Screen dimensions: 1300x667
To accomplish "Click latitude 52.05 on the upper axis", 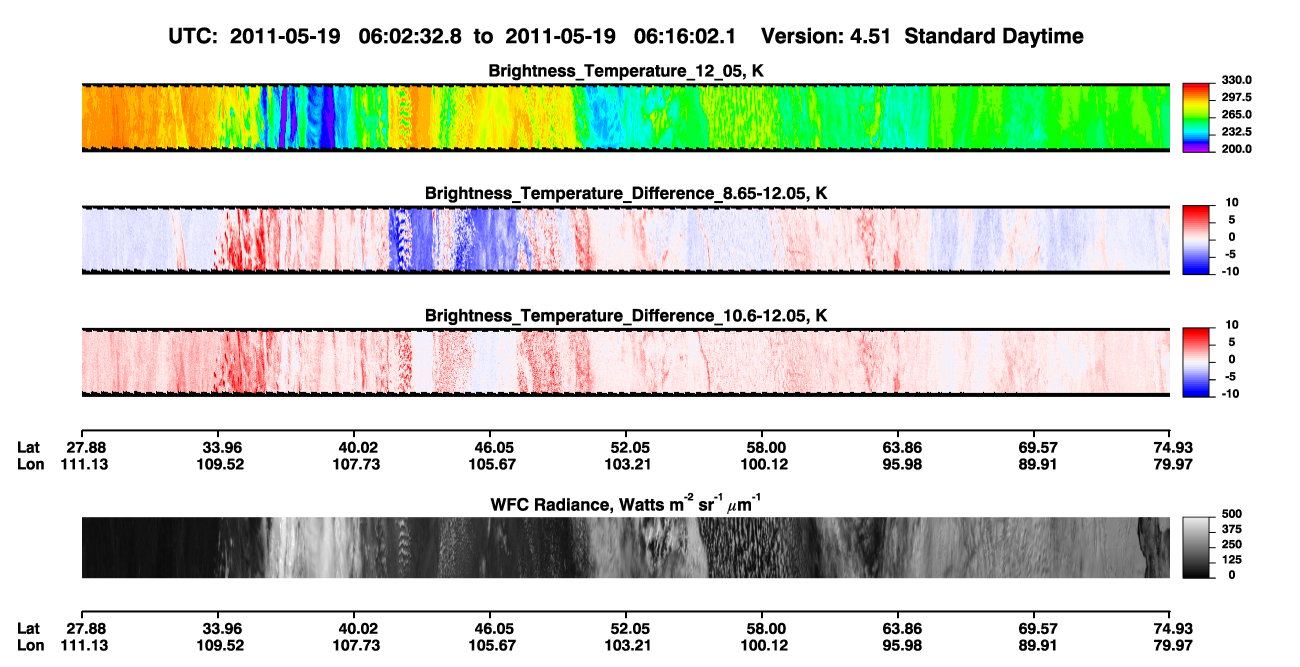I will click(x=630, y=447).
